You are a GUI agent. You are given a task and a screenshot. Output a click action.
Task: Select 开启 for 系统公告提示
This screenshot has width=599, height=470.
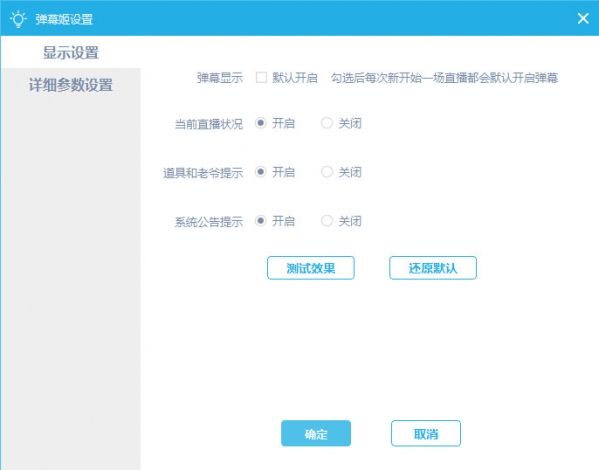pyautogui.click(x=261, y=221)
